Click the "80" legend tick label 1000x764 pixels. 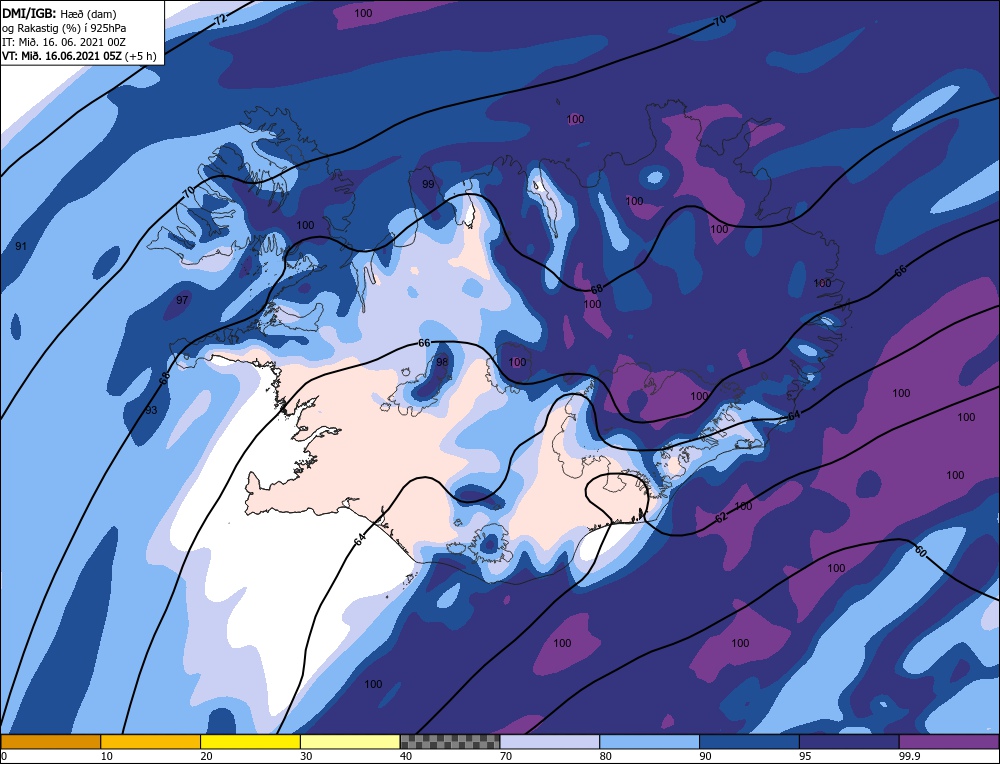coord(606,756)
